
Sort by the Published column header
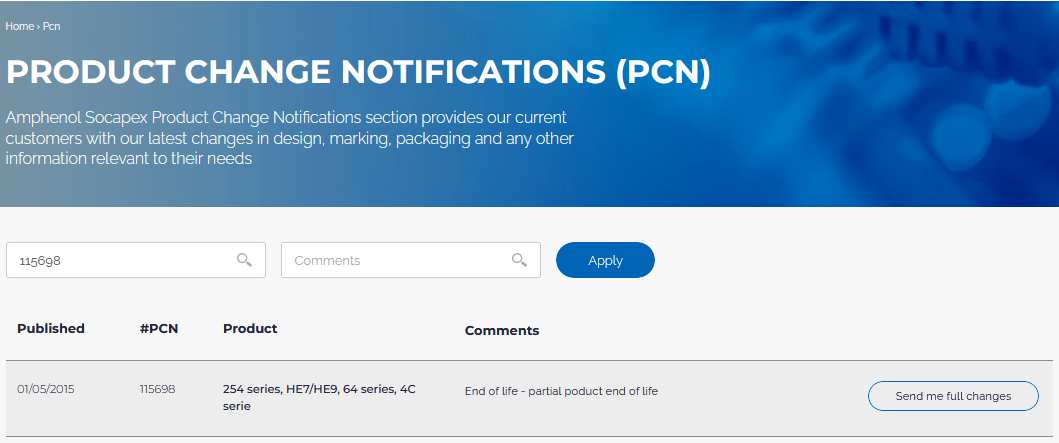coord(51,329)
